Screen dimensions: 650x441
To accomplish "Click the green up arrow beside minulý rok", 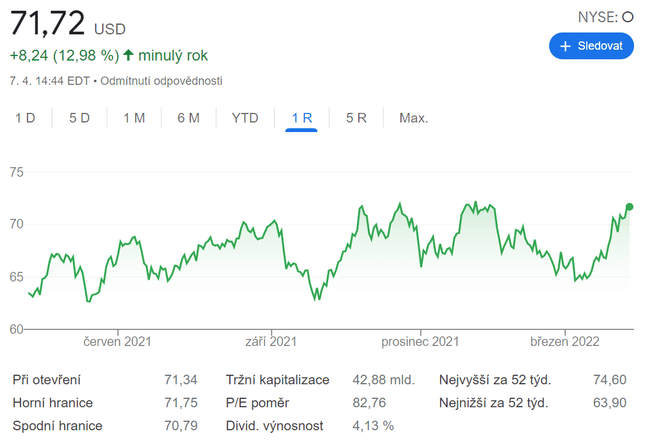I will click(129, 55).
